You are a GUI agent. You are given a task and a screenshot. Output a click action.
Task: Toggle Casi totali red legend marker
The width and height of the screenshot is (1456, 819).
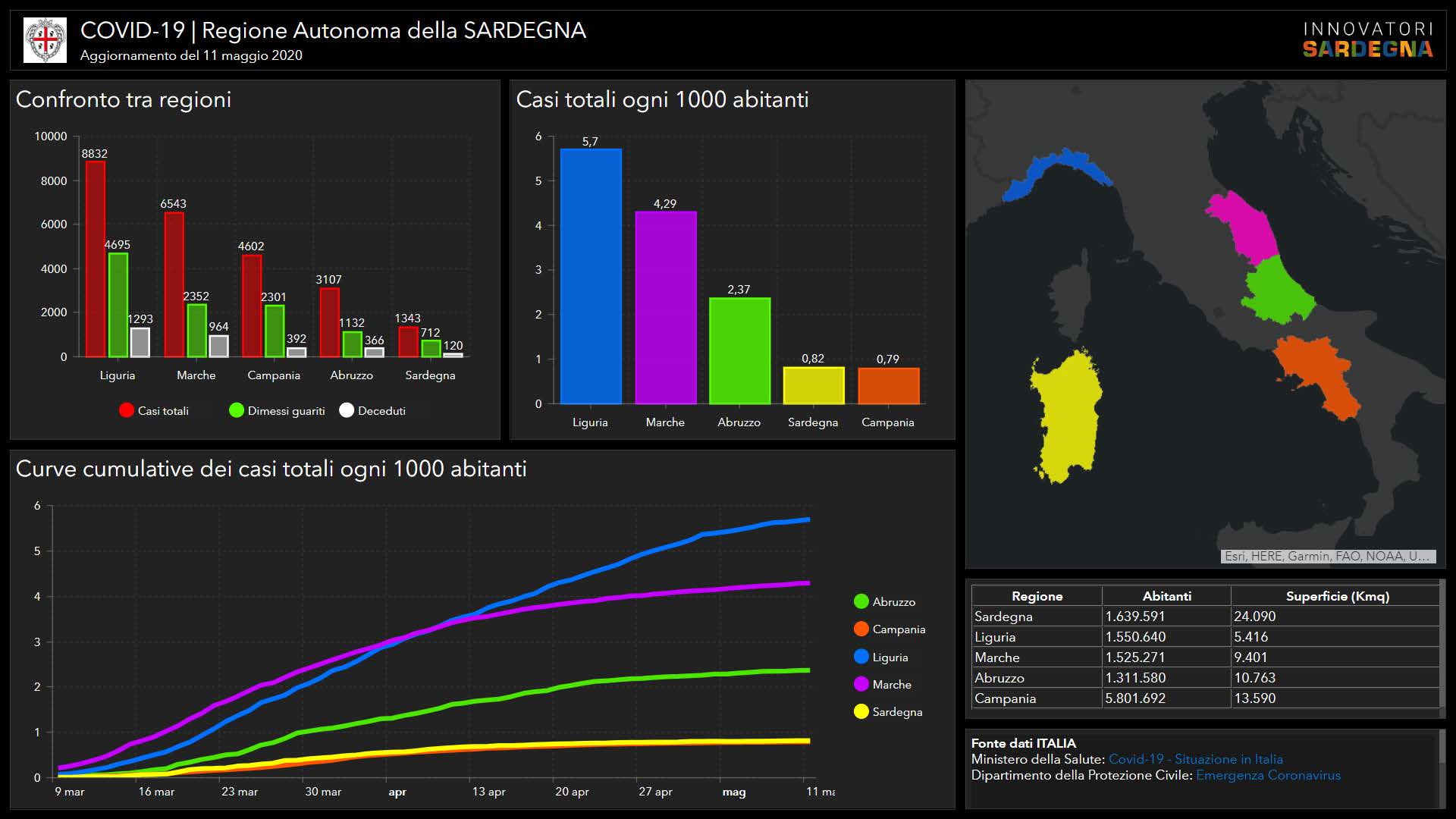[x=127, y=410]
